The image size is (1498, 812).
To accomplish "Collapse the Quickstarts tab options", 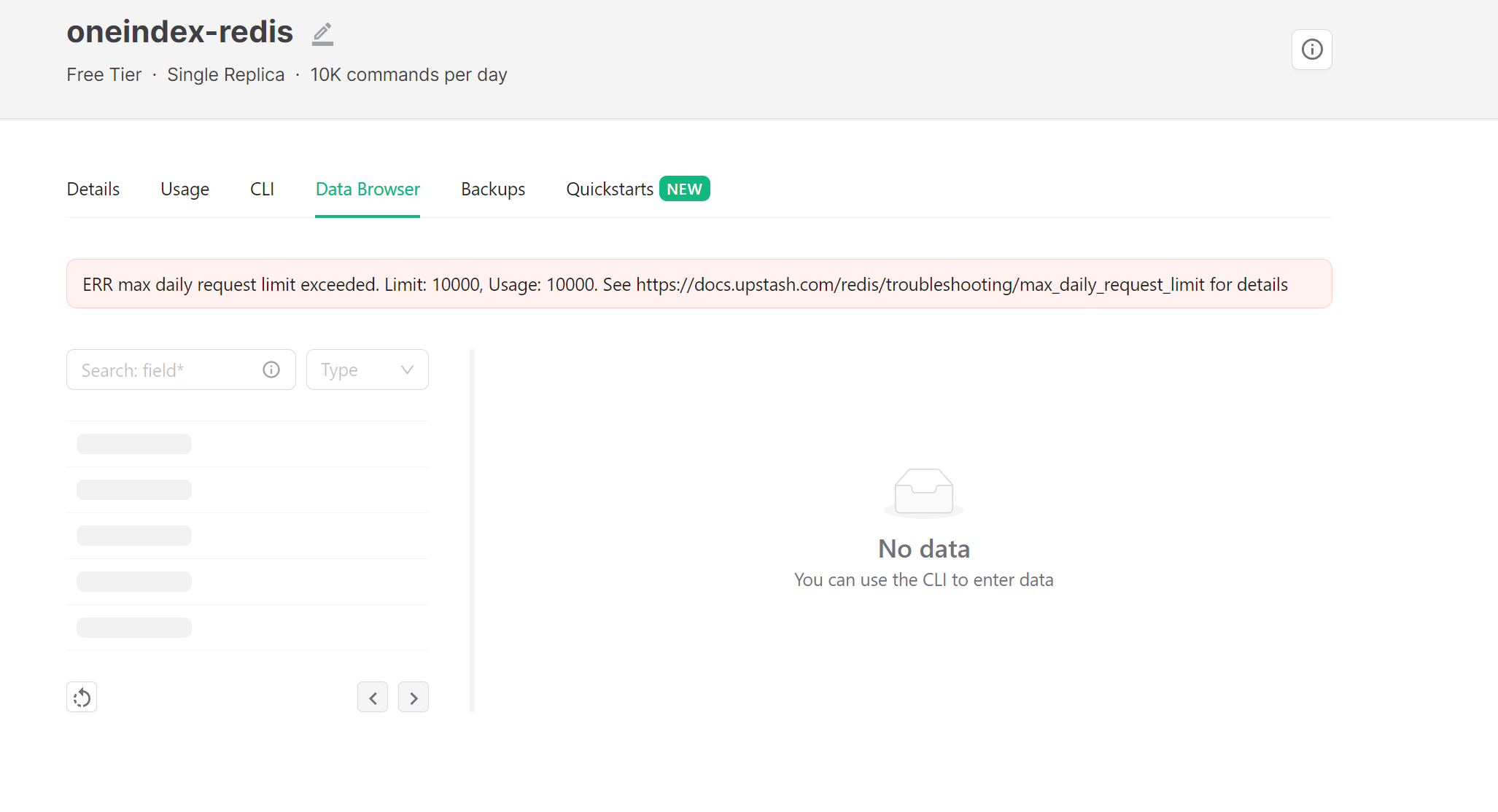I will [610, 189].
